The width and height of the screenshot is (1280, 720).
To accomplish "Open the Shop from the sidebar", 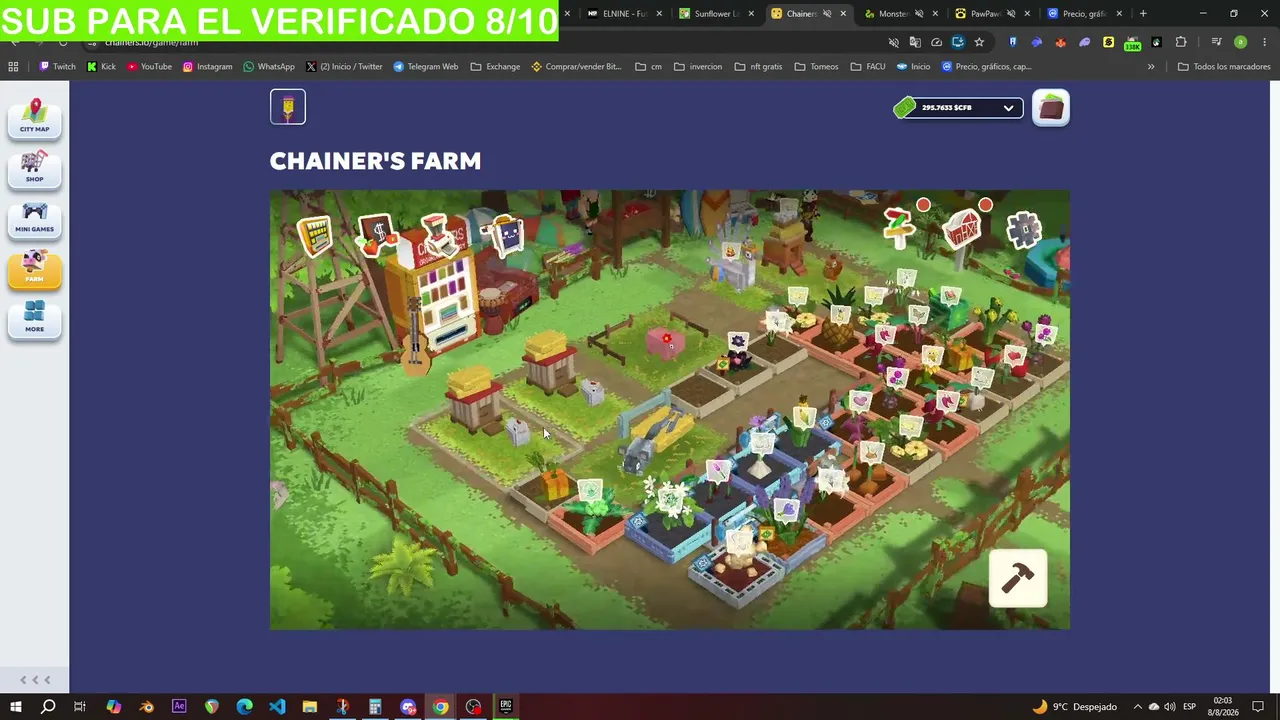I will click(35, 168).
